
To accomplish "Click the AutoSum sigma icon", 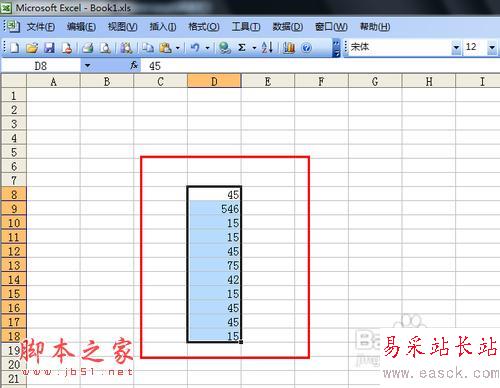I will click(242, 48).
